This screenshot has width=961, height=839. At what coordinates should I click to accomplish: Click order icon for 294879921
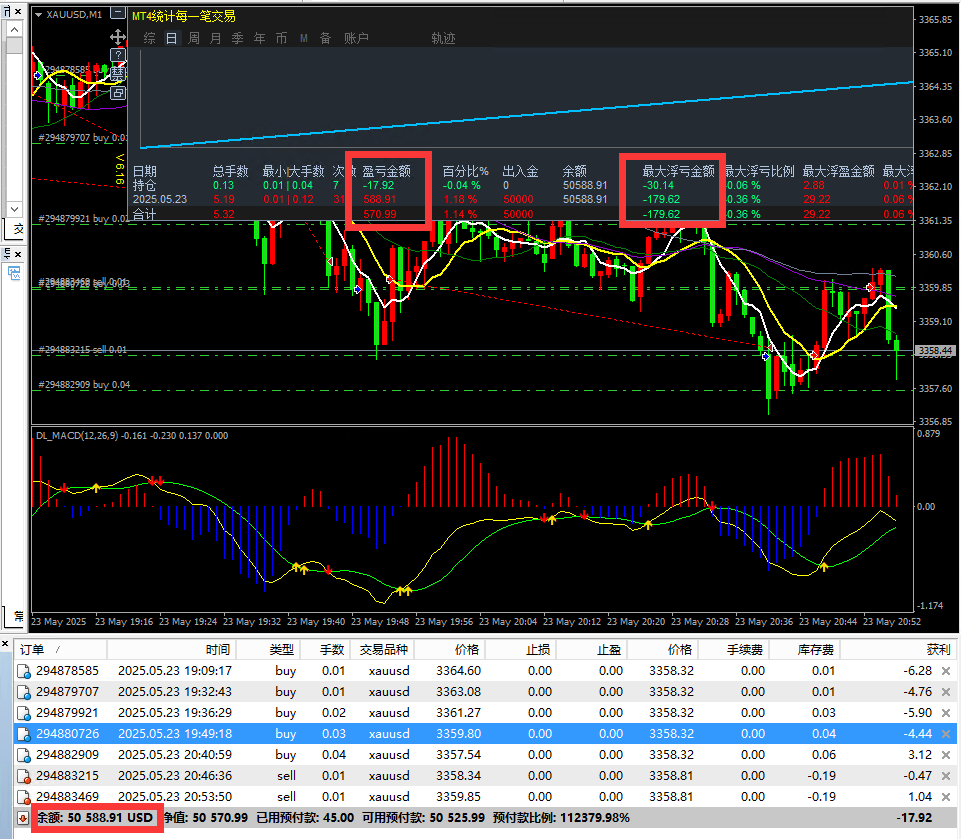click(x=24, y=713)
